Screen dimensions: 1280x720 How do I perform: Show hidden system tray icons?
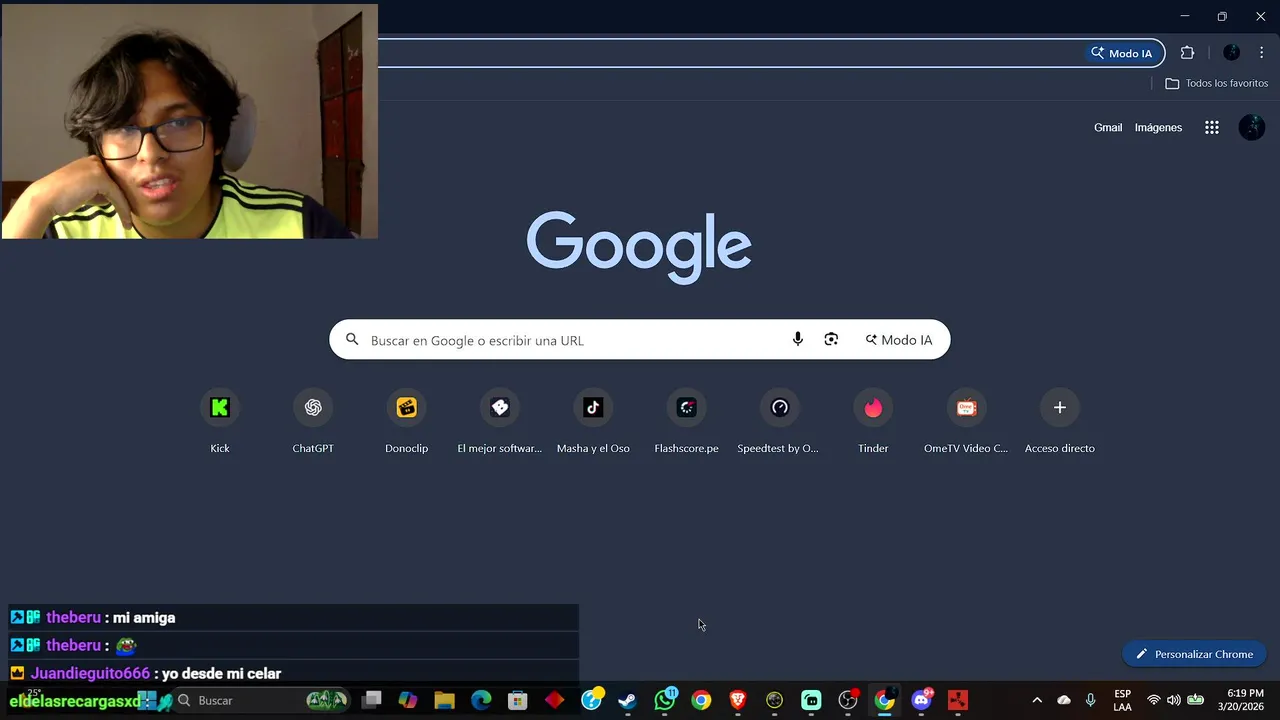pyautogui.click(x=1037, y=700)
